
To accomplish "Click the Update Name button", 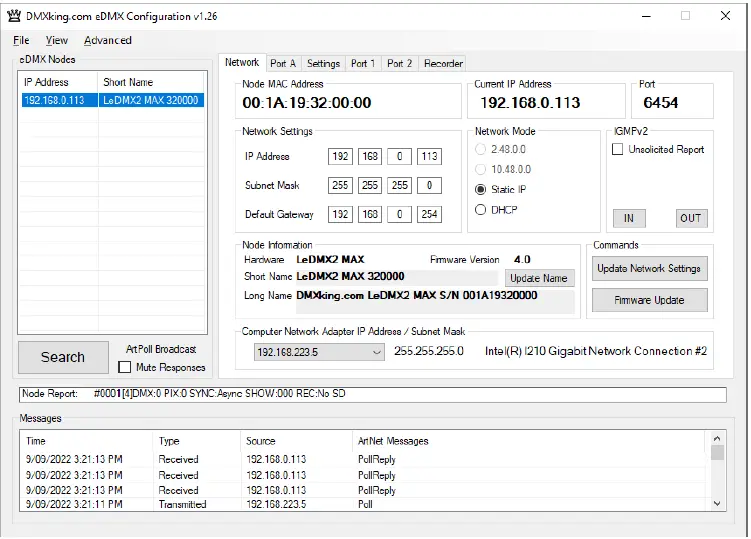I will (x=539, y=278).
